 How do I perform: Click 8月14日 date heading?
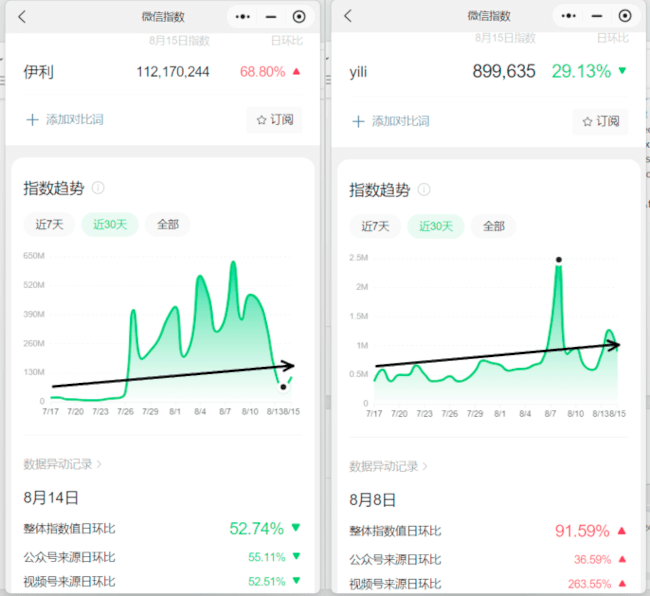click(51, 498)
